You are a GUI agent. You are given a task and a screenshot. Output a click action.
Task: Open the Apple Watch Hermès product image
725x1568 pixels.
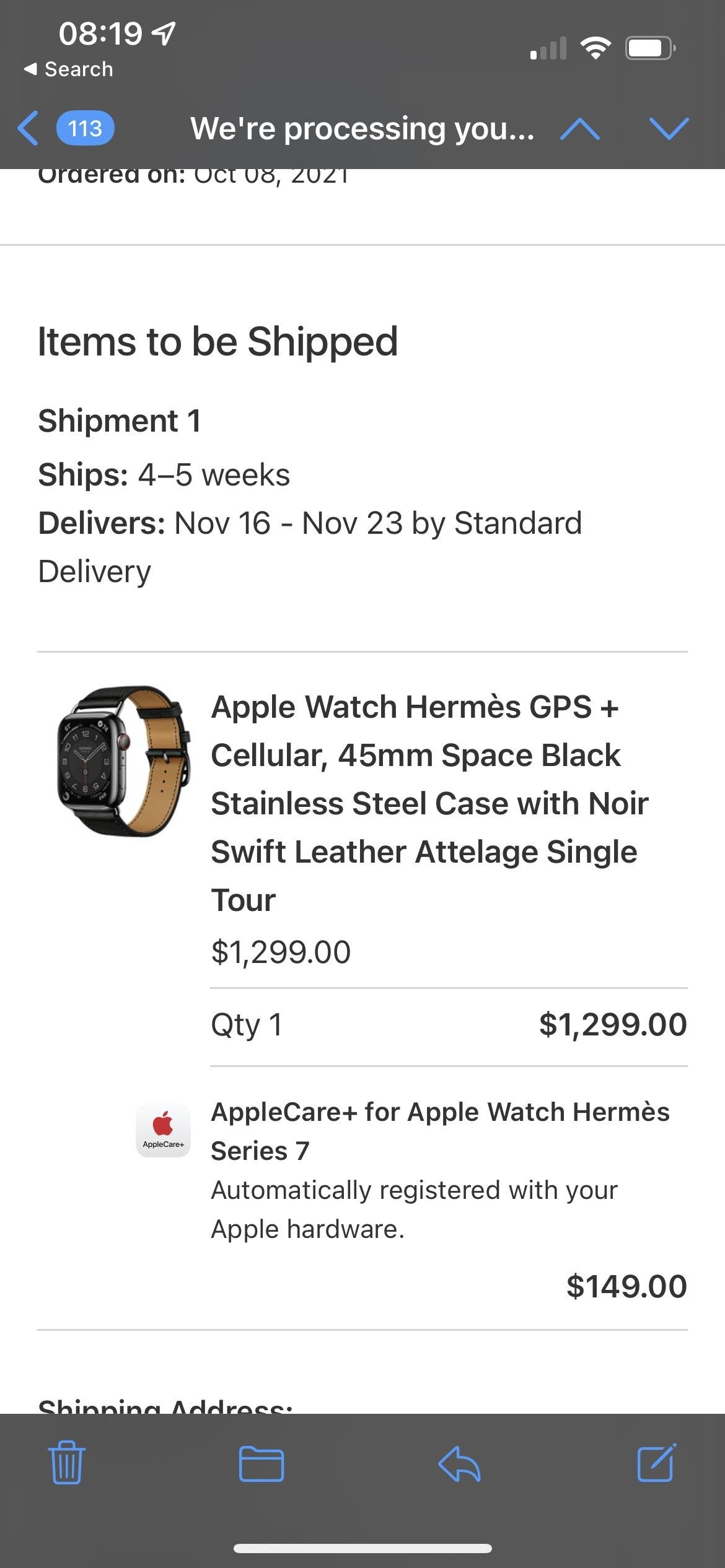click(x=124, y=761)
